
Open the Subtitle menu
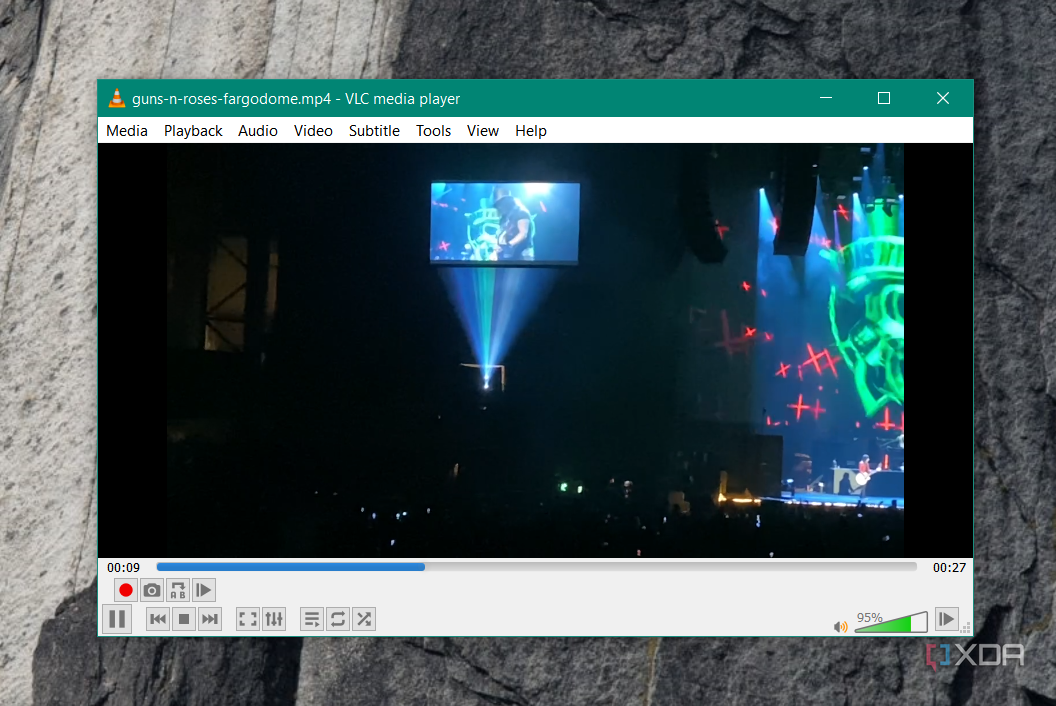click(x=374, y=131)
